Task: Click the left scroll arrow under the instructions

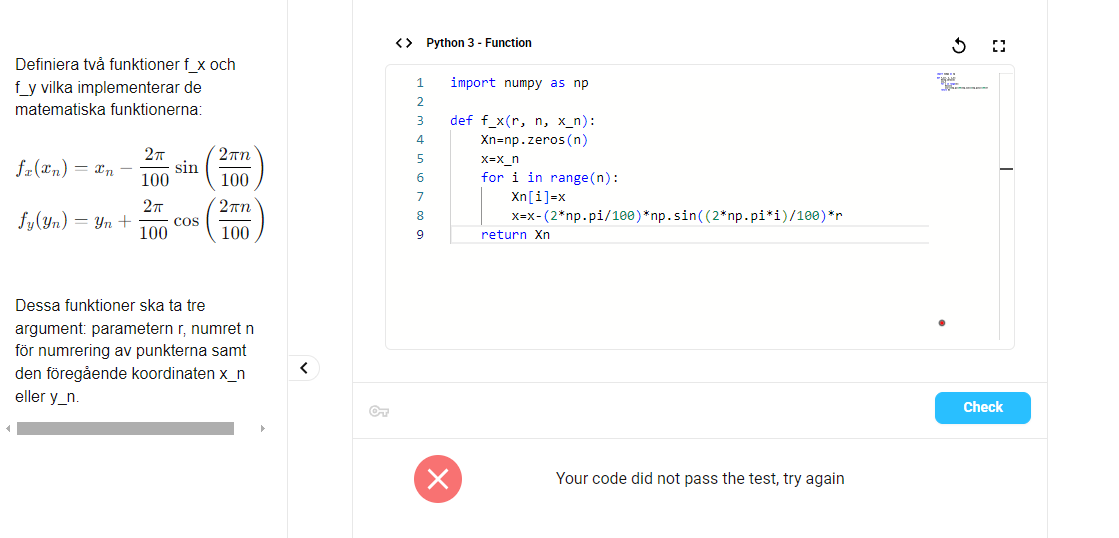Action: (x=7, y=429)
